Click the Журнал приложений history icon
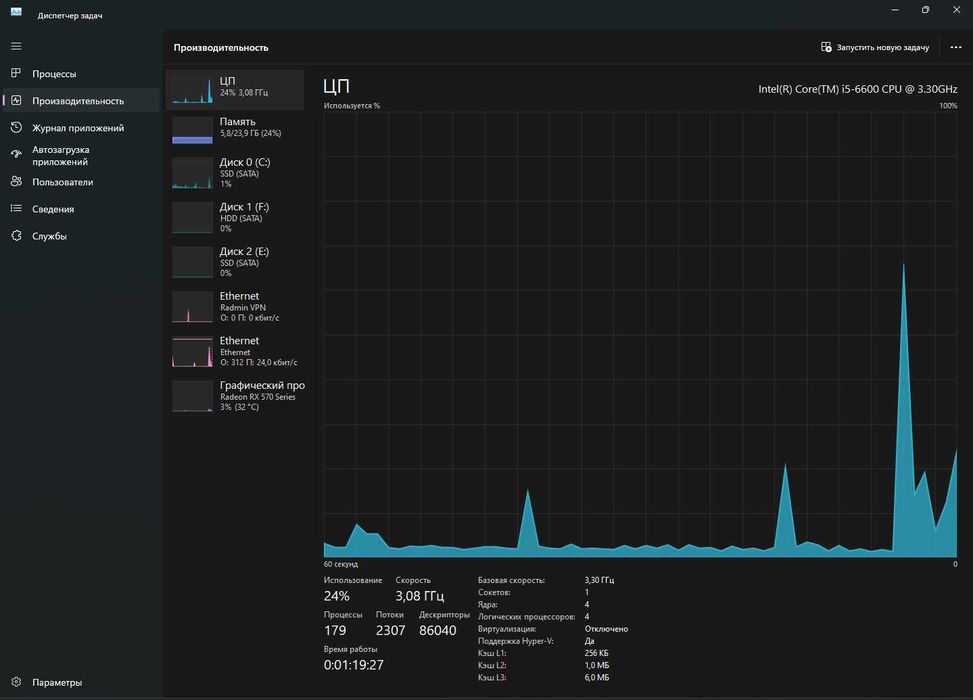973x700 pixels. coord(16,127)
